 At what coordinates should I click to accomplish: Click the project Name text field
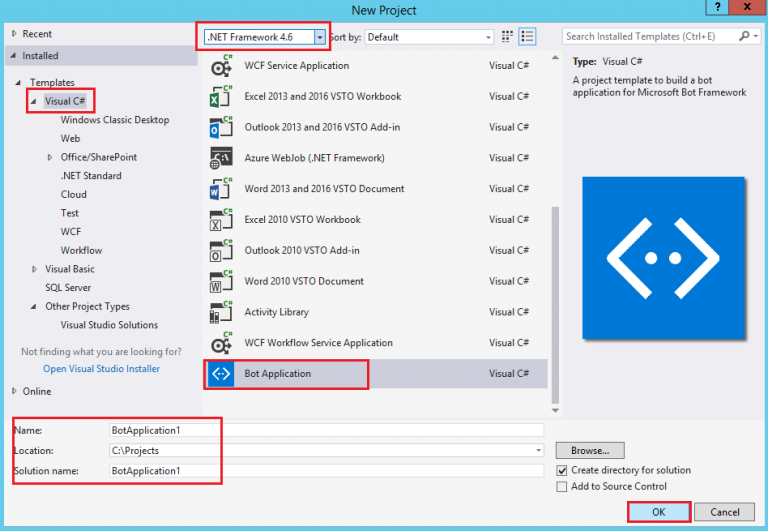point(327,430)
